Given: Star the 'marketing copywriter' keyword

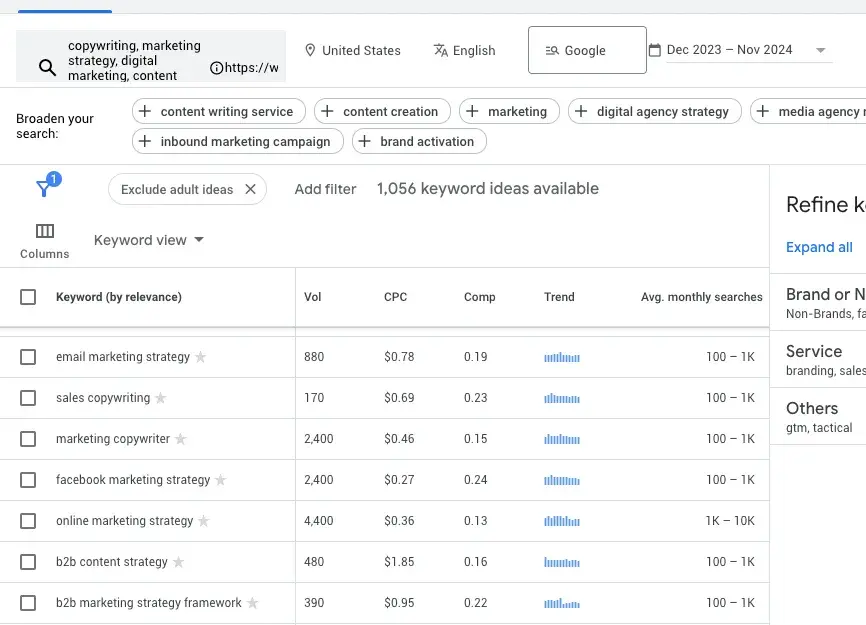Looking at the screenshot, I should (181, 438).
